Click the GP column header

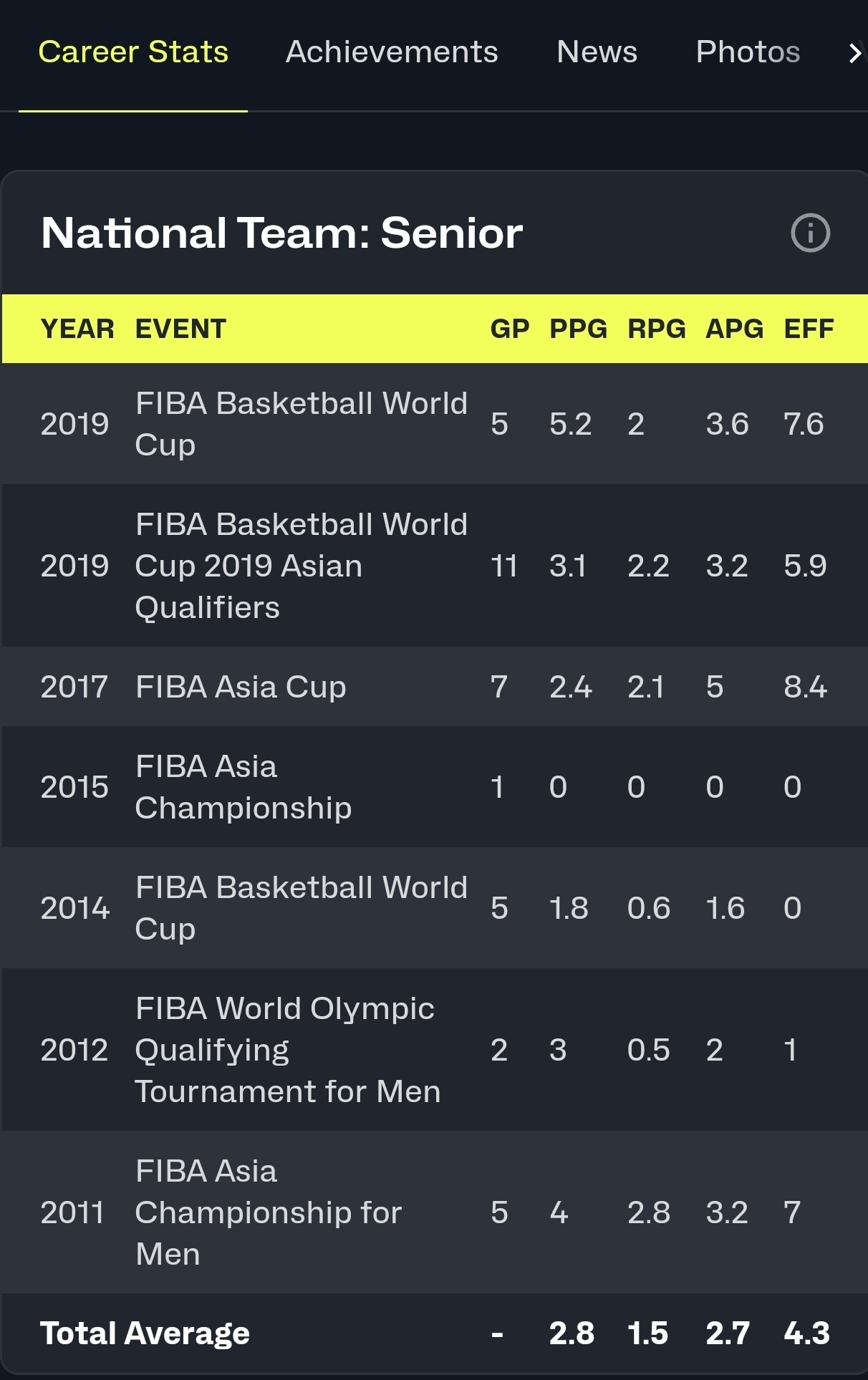coord(509,329)
